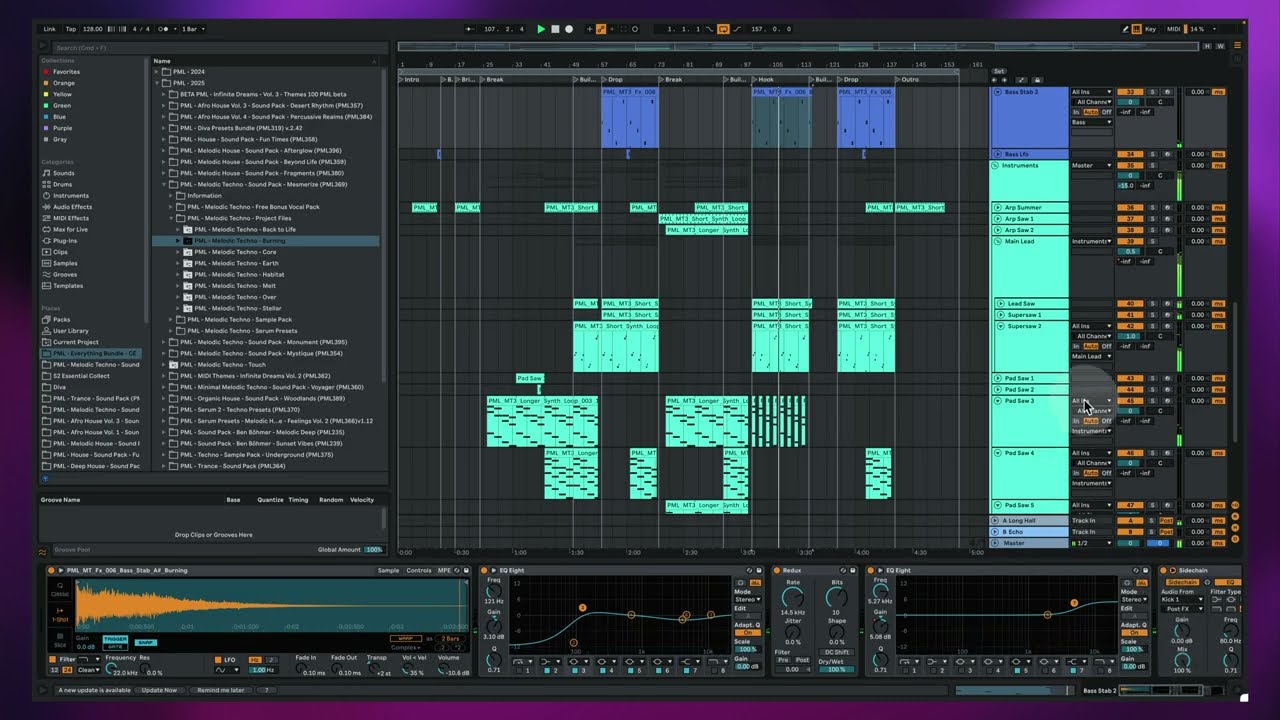
Task: Select the A Long Hall return track
Action: [1029, 520]
